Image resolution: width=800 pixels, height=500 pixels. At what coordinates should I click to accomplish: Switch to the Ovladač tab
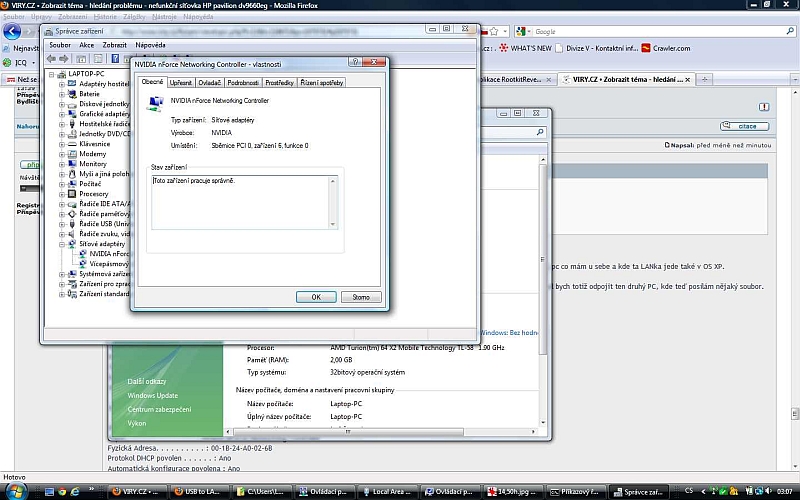pos(210,83)
